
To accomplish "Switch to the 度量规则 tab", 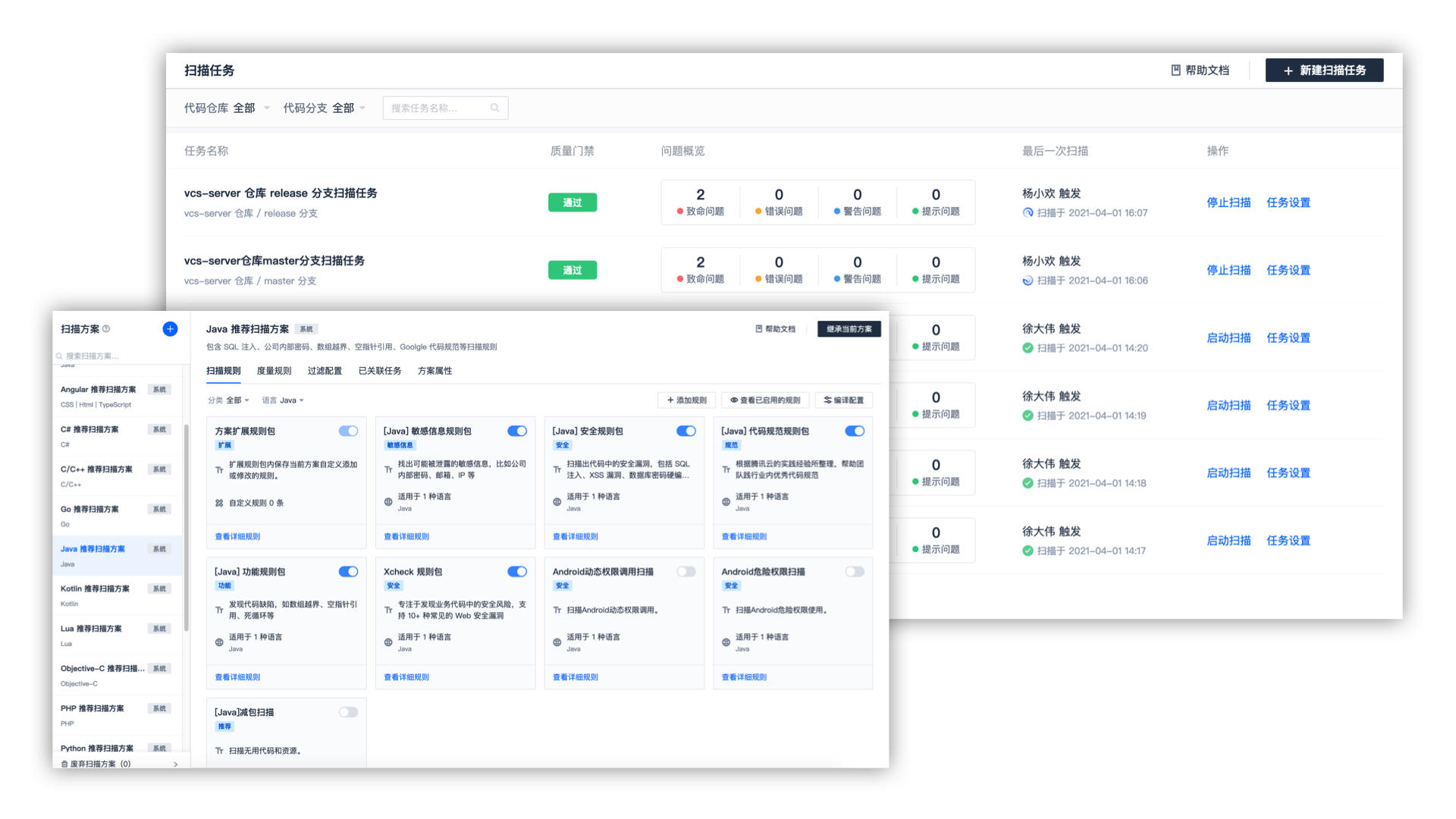I will coord(274,371).
